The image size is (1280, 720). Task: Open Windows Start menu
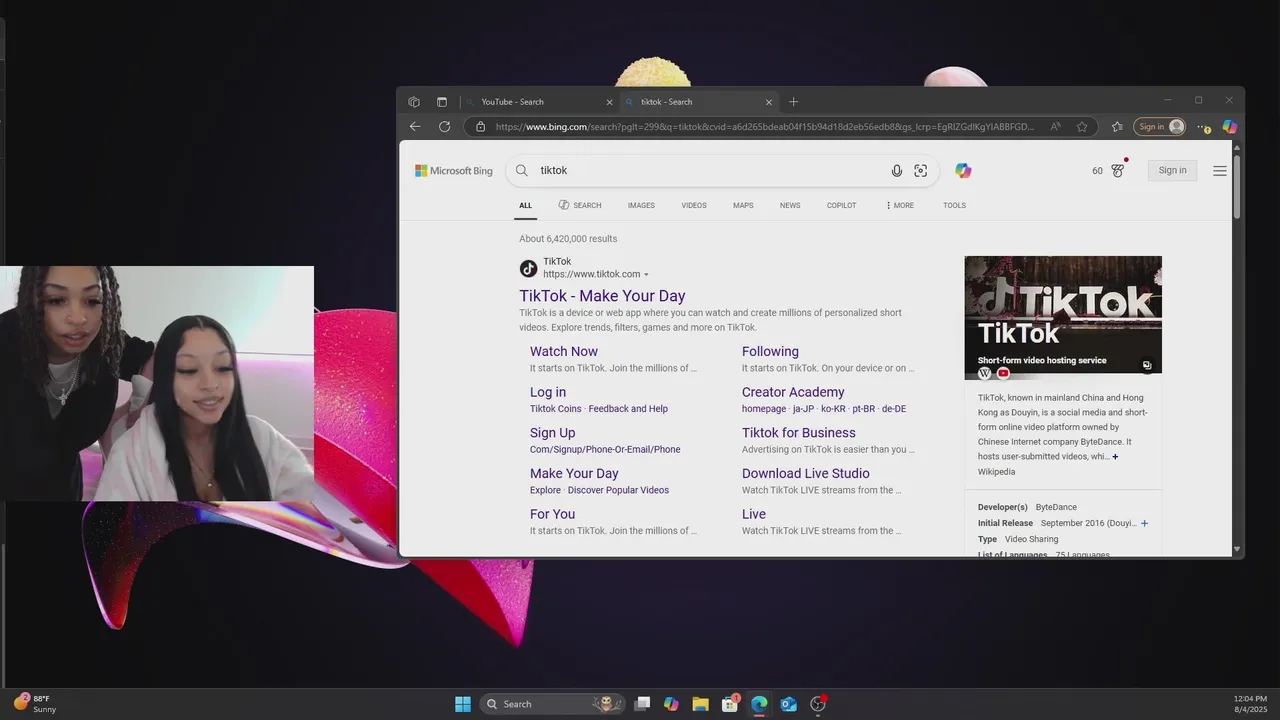[463, 704]
